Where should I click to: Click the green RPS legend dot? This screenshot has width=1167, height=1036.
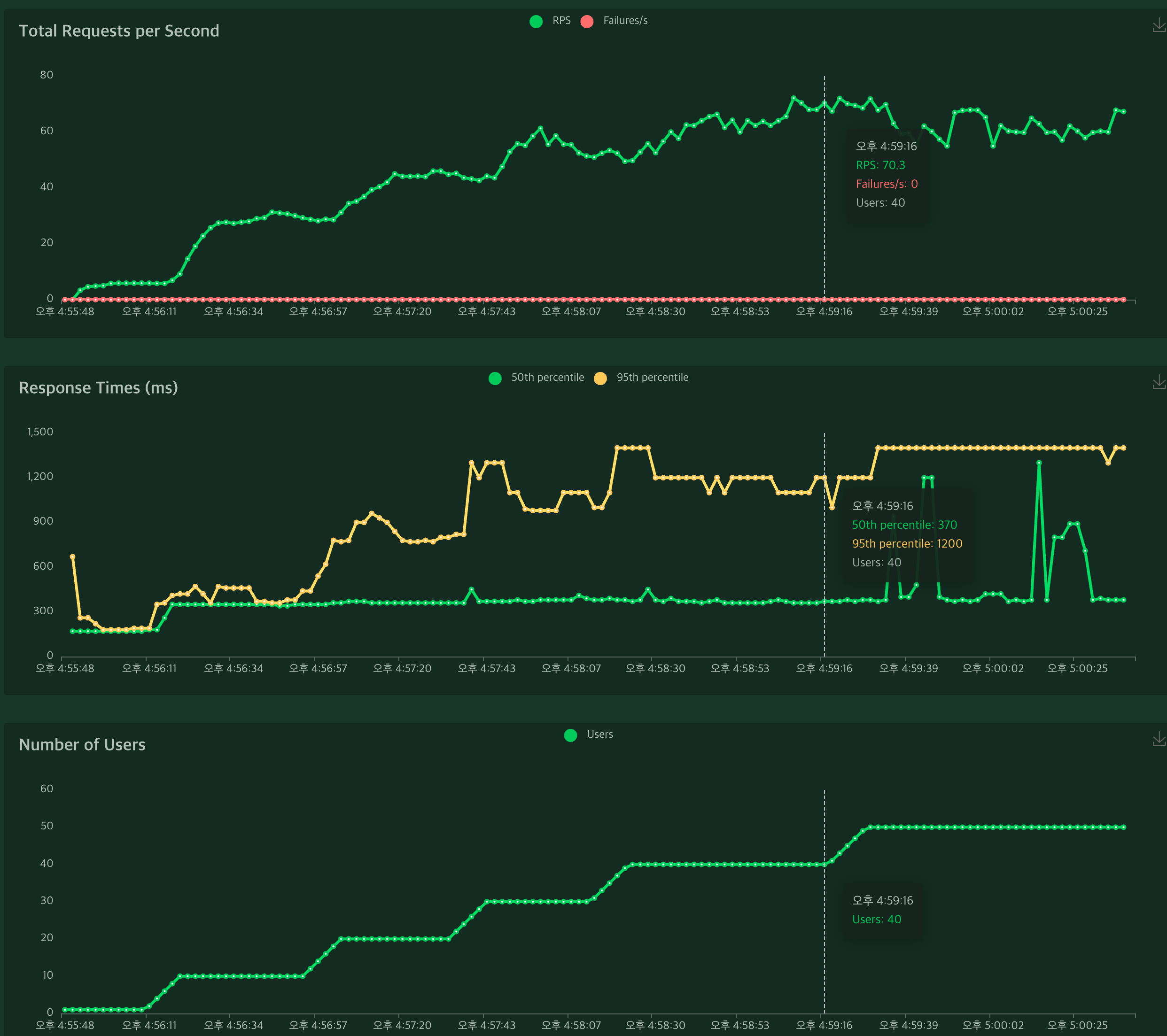[x=536, y=21]
